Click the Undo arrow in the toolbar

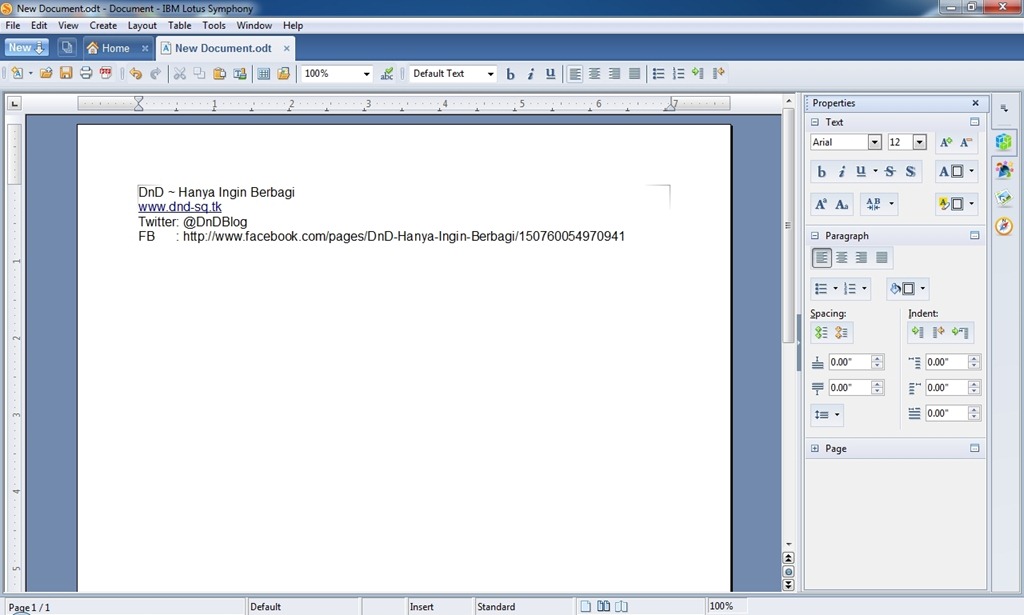[x=135, y=73]
